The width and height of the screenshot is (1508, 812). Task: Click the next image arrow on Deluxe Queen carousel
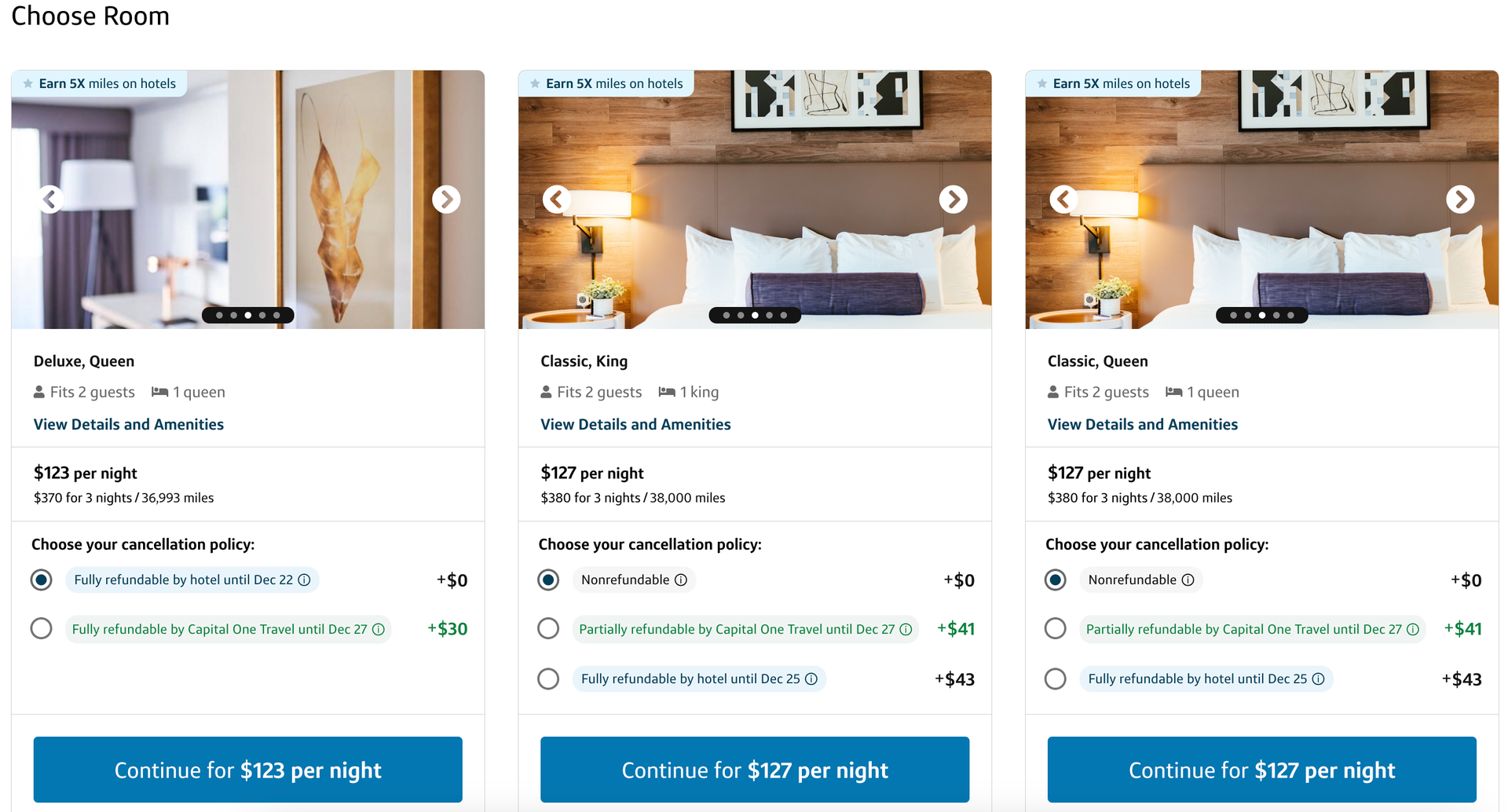click(x=446, y=199)
